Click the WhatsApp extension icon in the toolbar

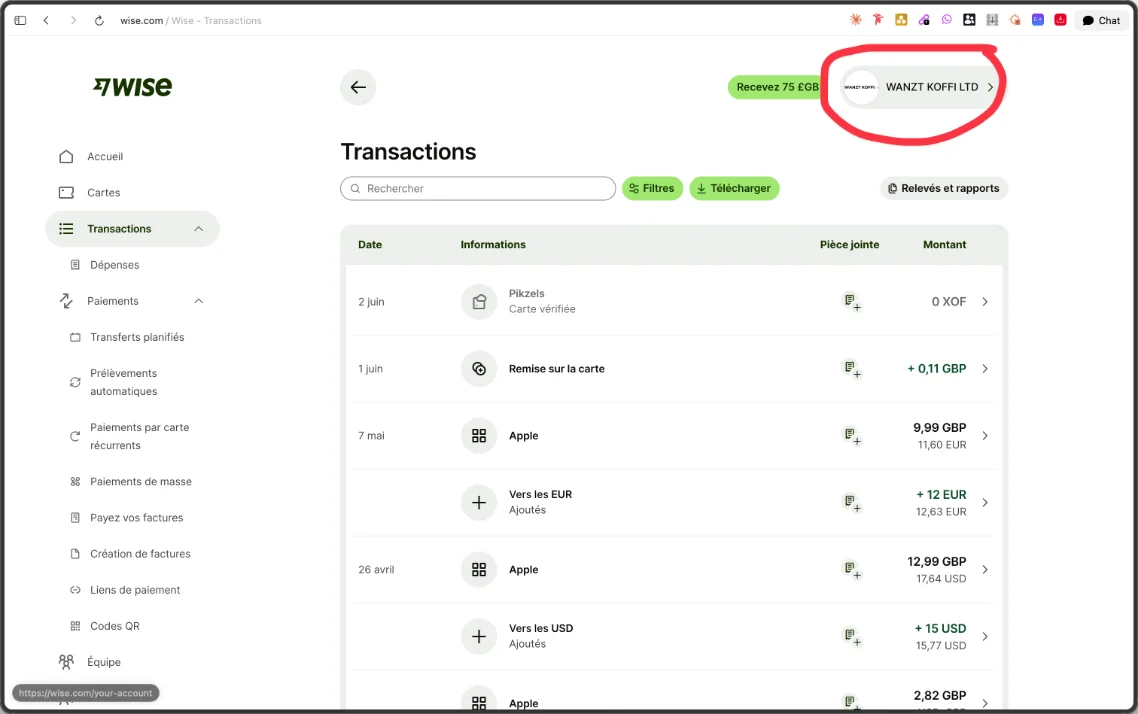point(946,20)
